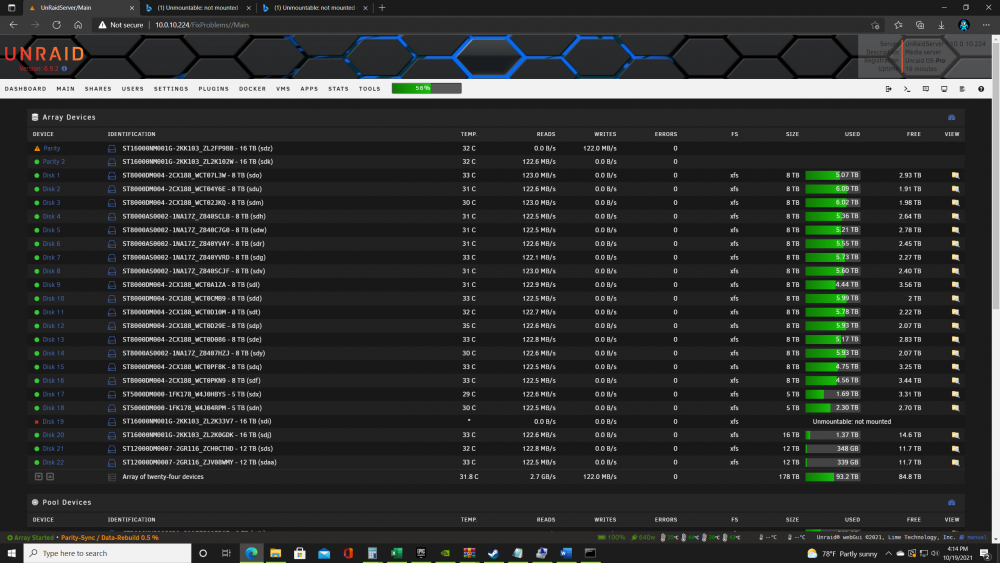The height and width of the screenshot is (563, 1000).
Task: Open the Feedback icon
Action: (925, 89)
